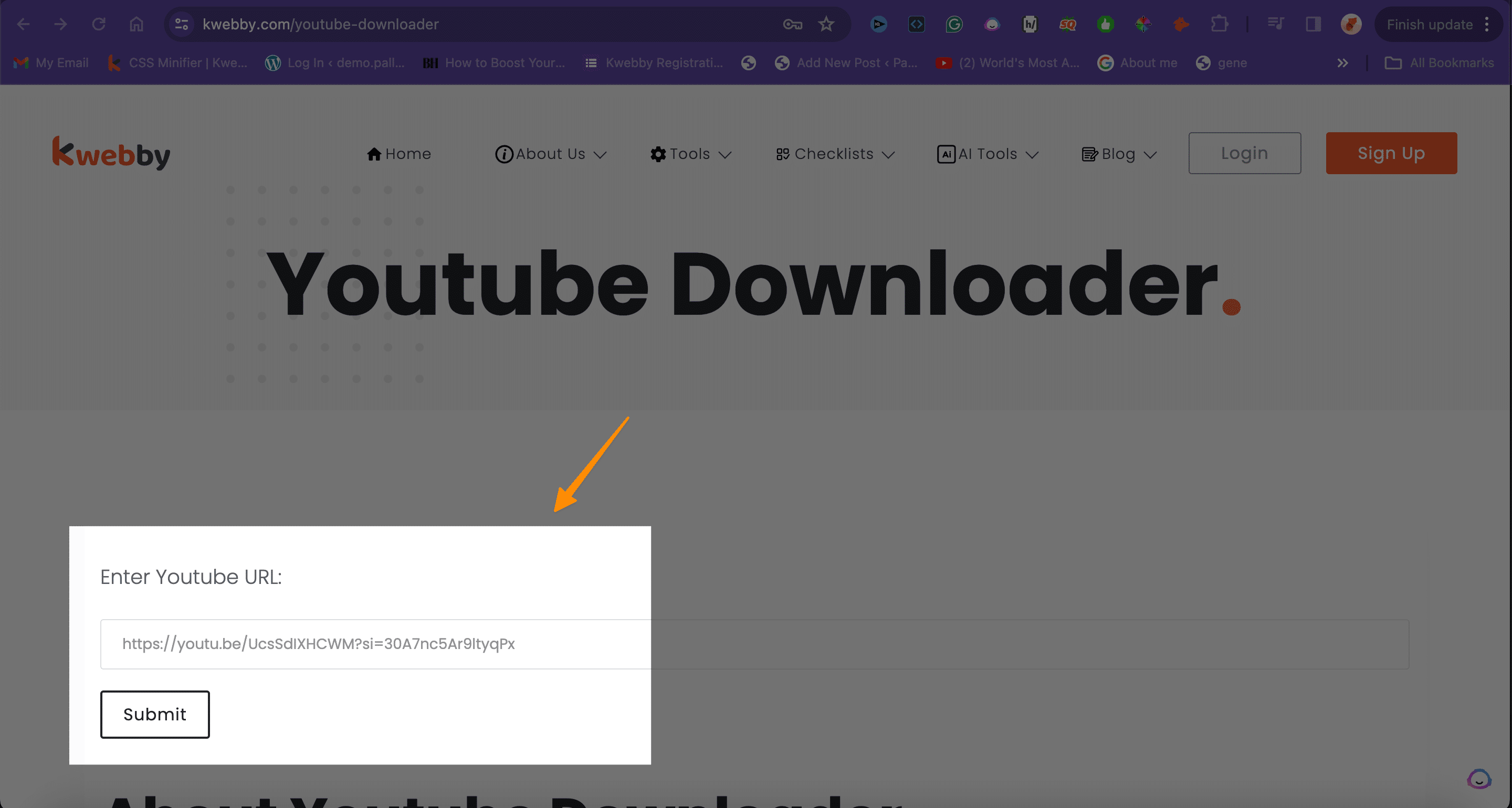Image resolution: width=1512 pixels, height=808 pixels.
Task: Click the browser forward arrow
Action: (60, 24)
